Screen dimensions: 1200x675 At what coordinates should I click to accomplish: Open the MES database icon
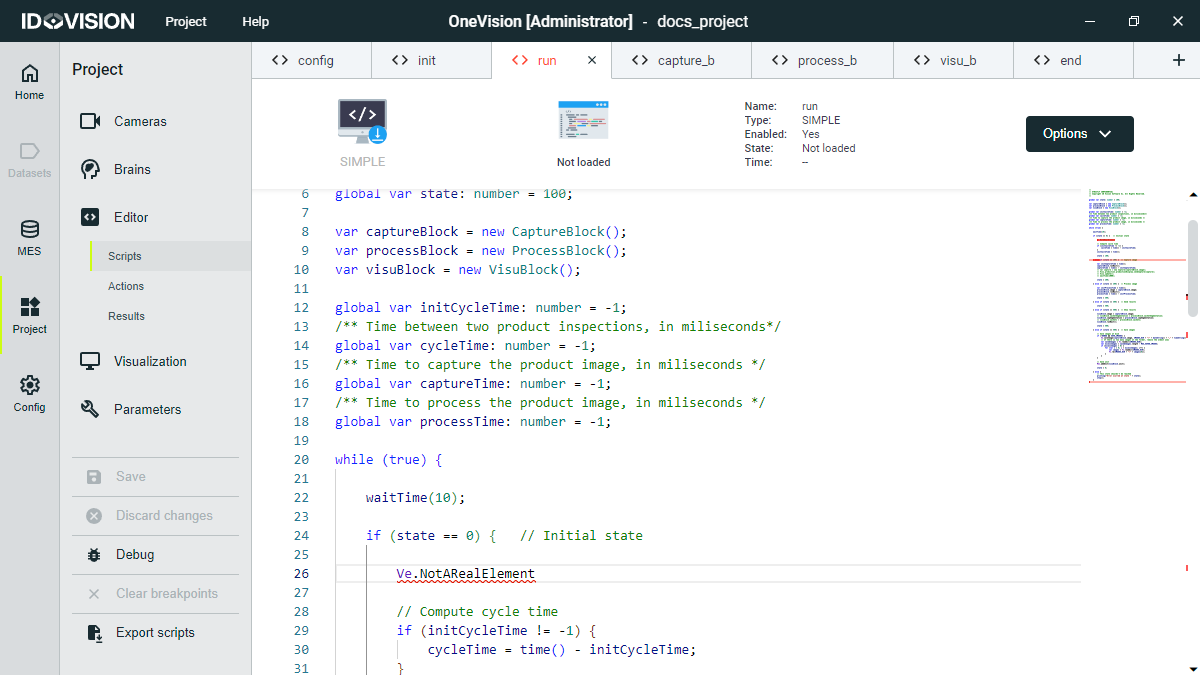[x=29, y=238]
